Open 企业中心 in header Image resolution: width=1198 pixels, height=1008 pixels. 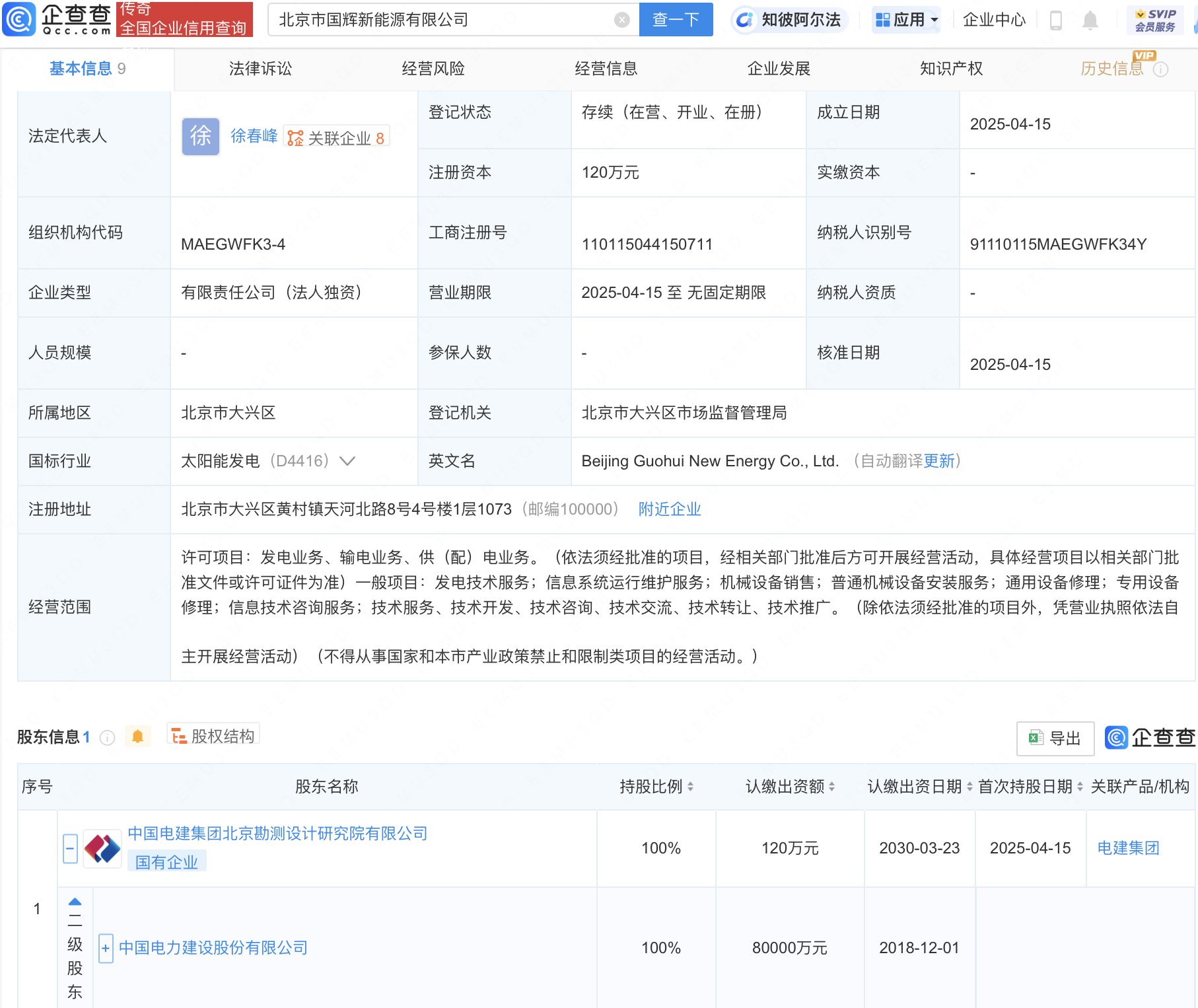point(994,20)
